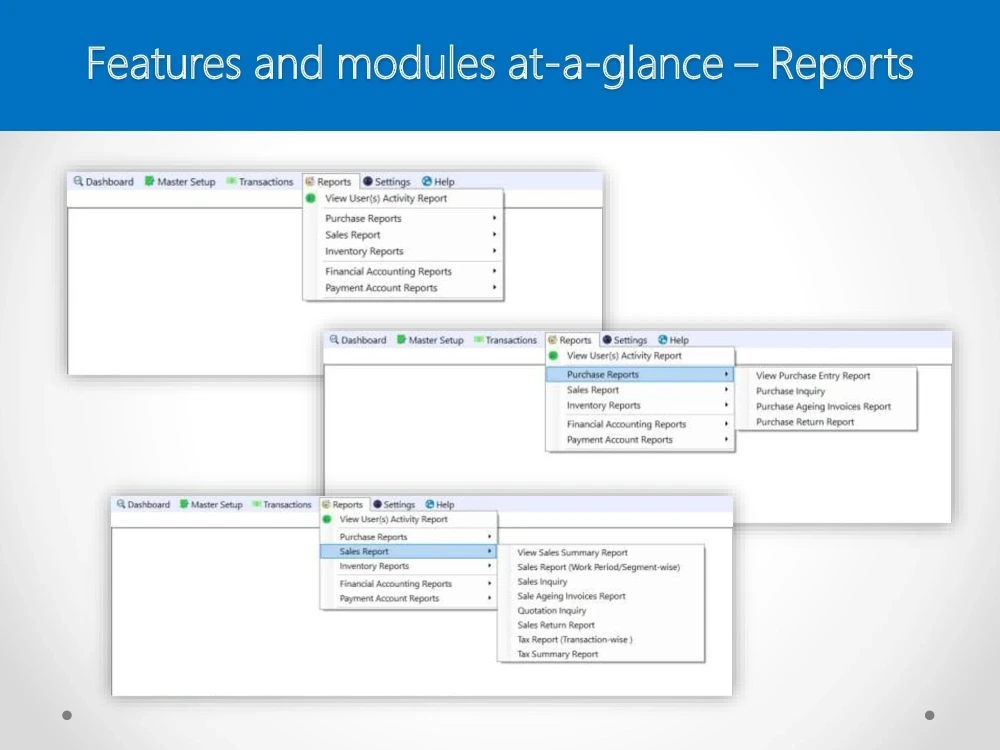Click Payment Account Reports label in middle window
This screenshot has height=750, width=1000.
tap(619, 439)
